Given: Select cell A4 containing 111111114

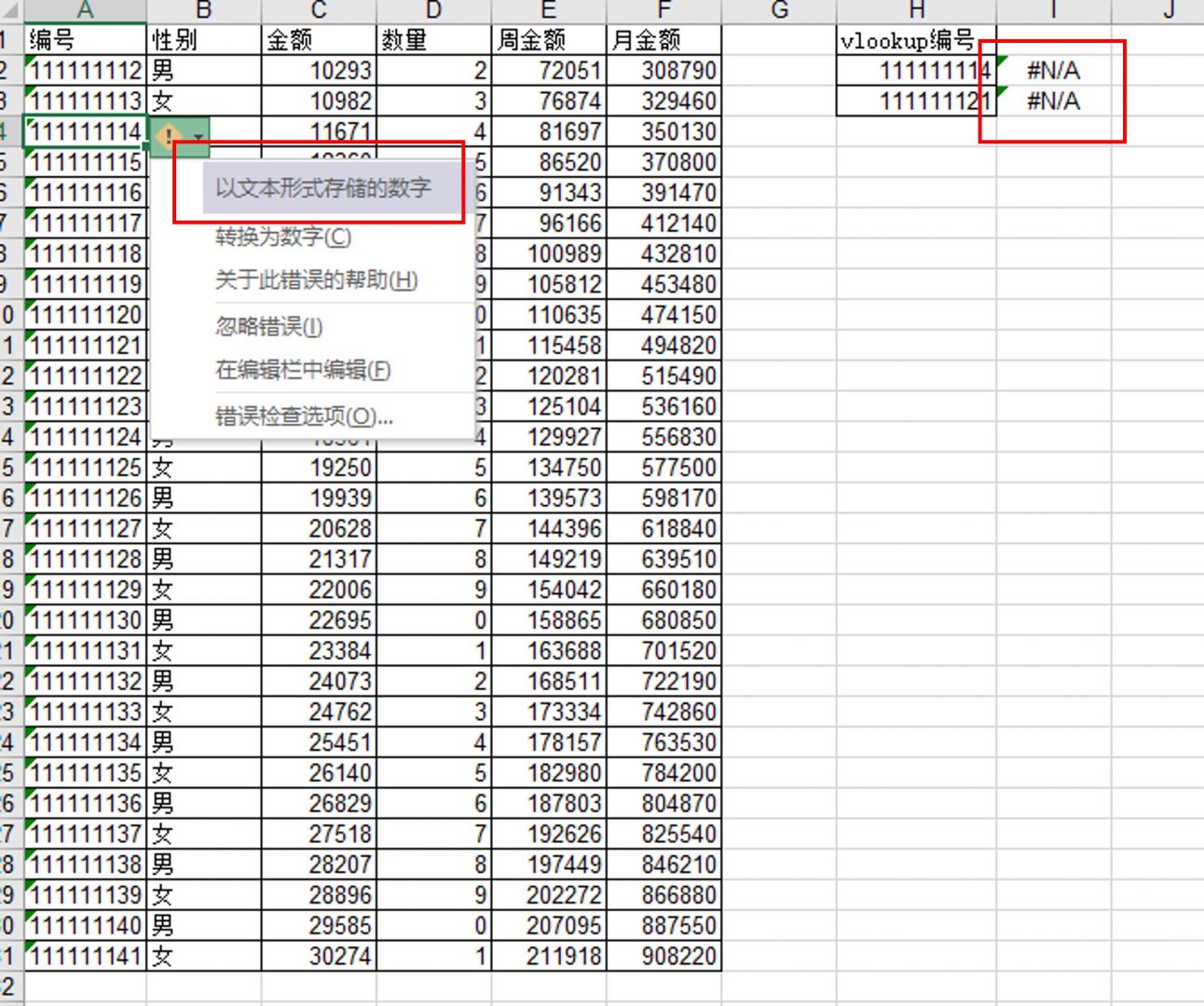Looking at the screenshot, I should point(85,131).
